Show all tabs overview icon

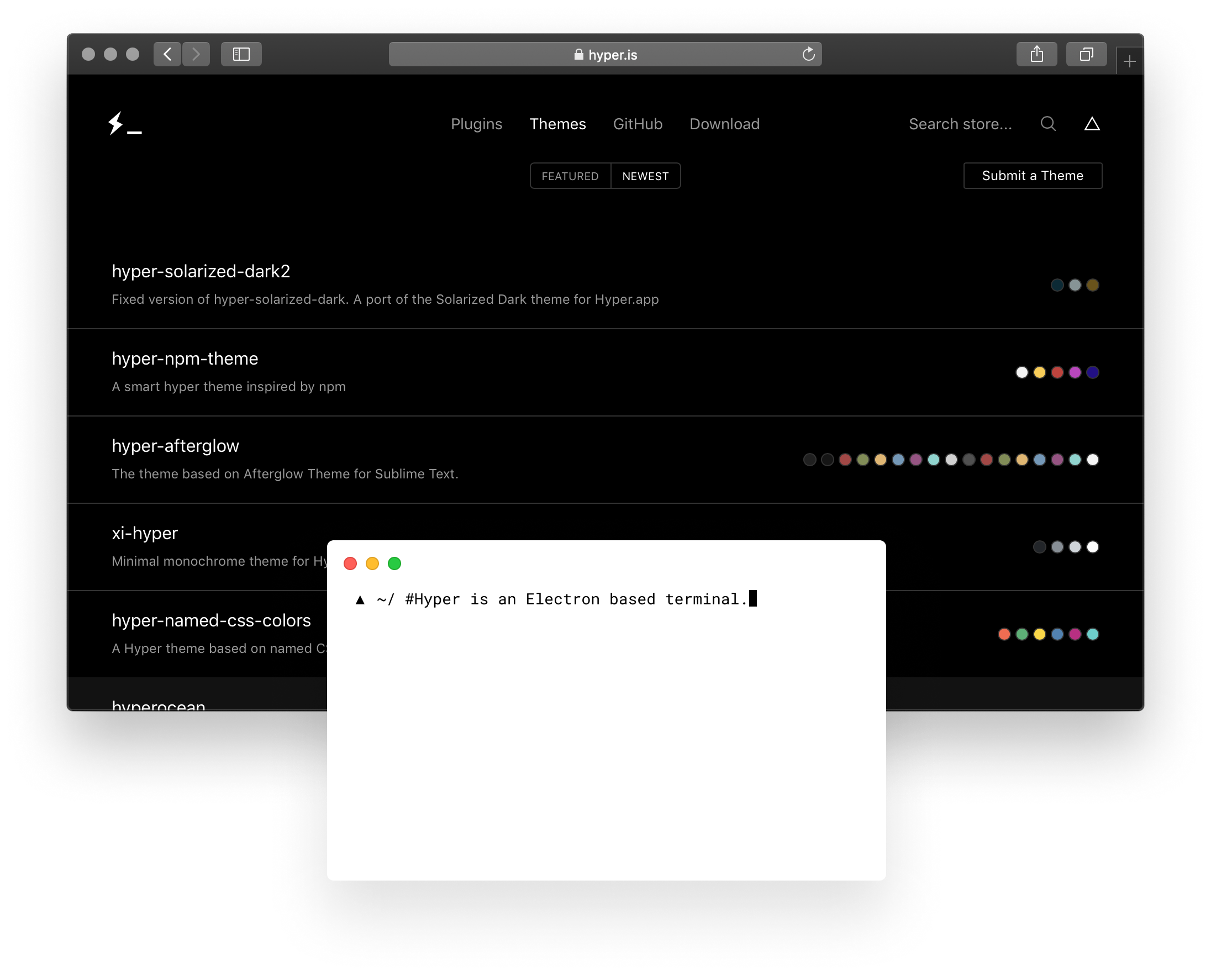(x=1086, y=54)
